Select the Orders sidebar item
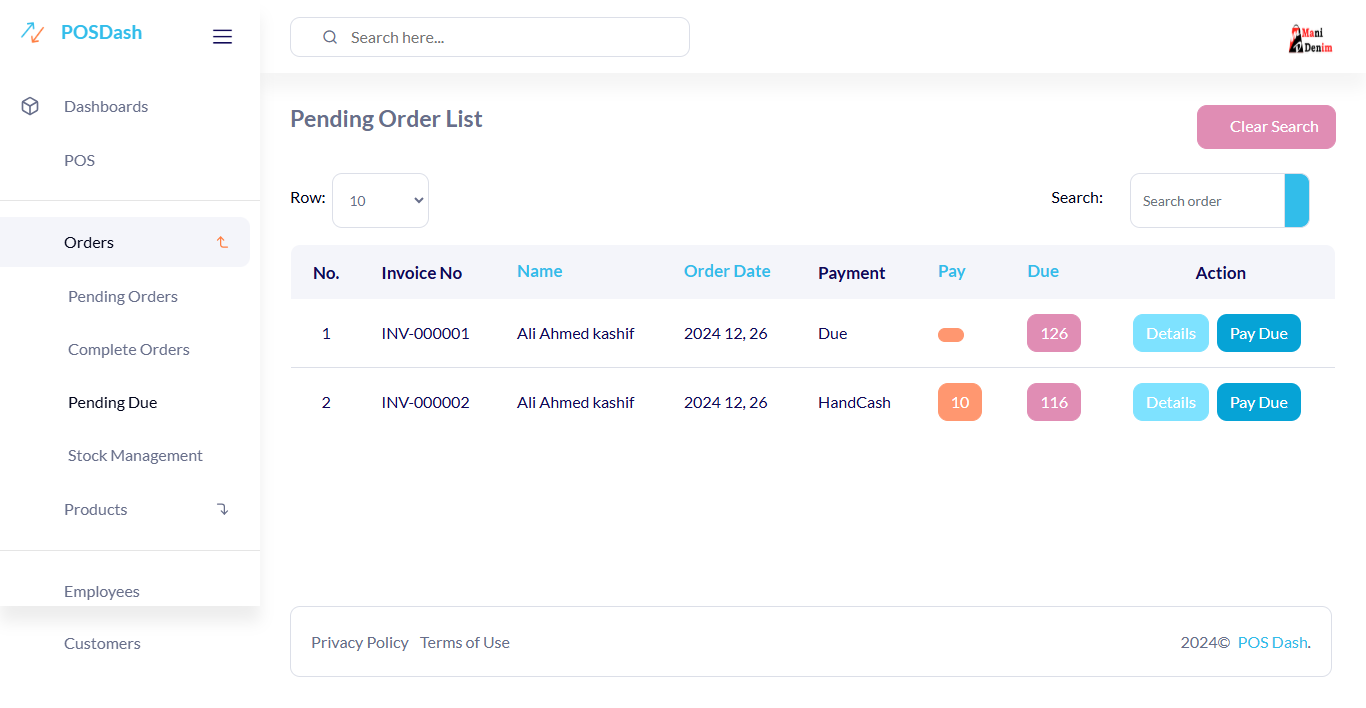Viewport: 1366px width, 708px height. click(x=125, y=242)
